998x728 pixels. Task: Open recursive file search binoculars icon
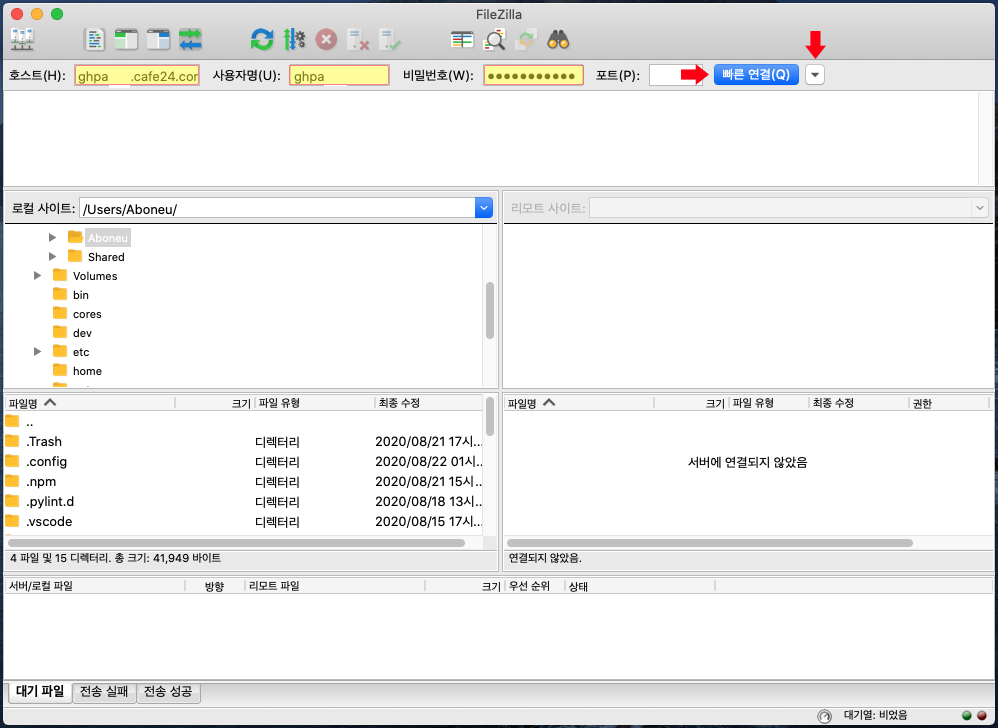click(x=558, y=40)
